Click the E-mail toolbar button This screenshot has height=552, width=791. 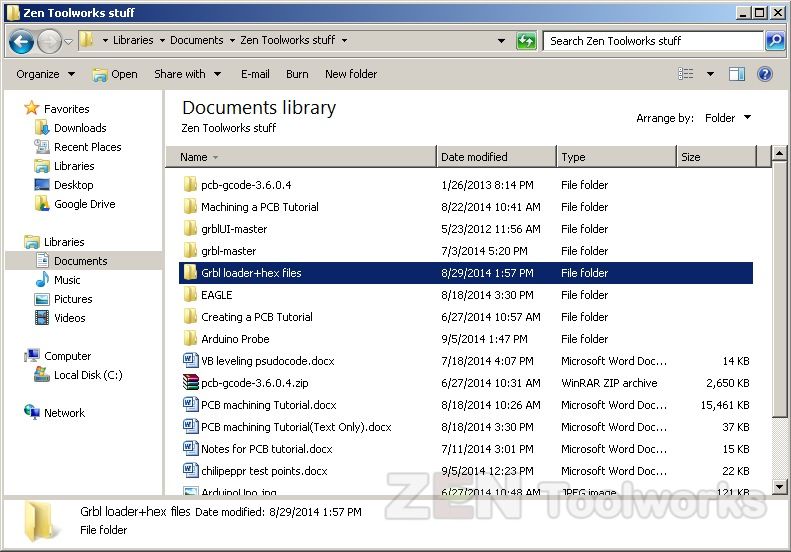[x=255, y=74]
